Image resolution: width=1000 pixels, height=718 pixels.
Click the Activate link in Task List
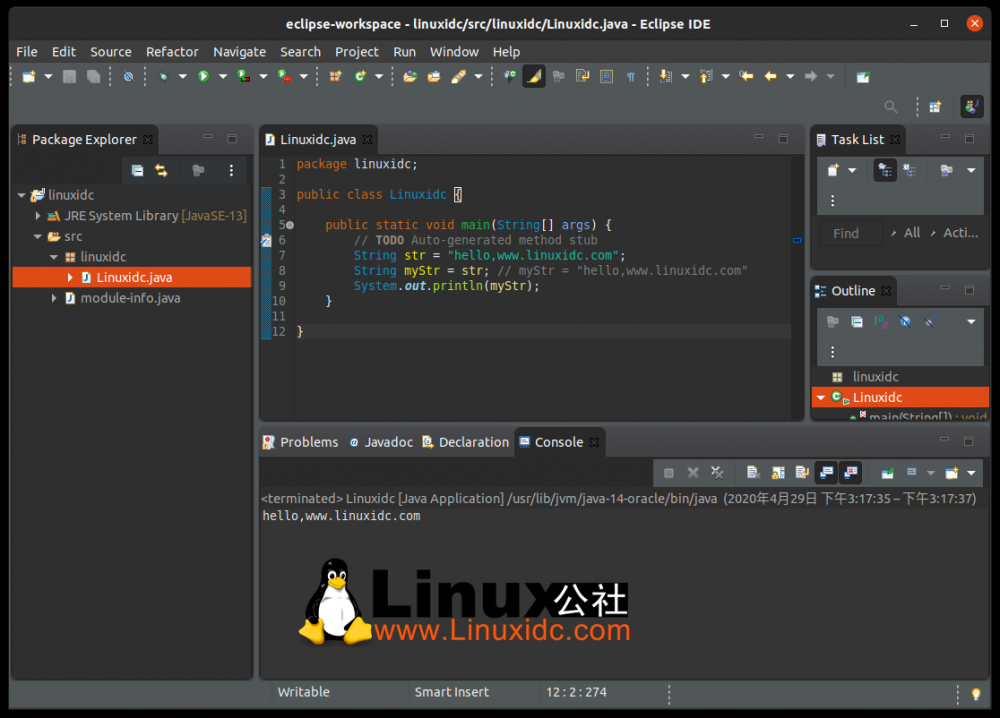tap(960, 233)
